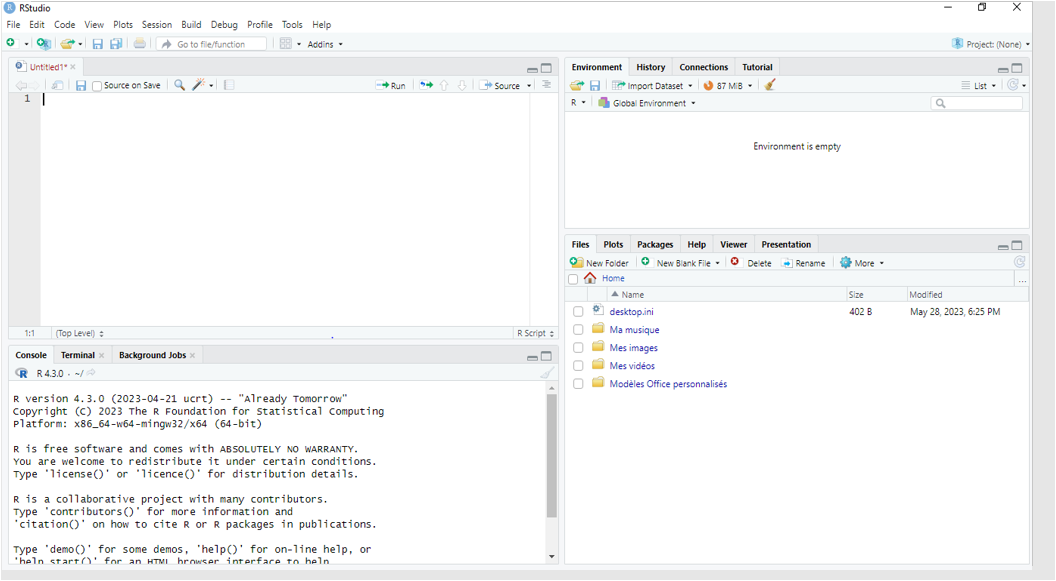
Task: Clear objects with the broom icon
Action: [769, 85]
